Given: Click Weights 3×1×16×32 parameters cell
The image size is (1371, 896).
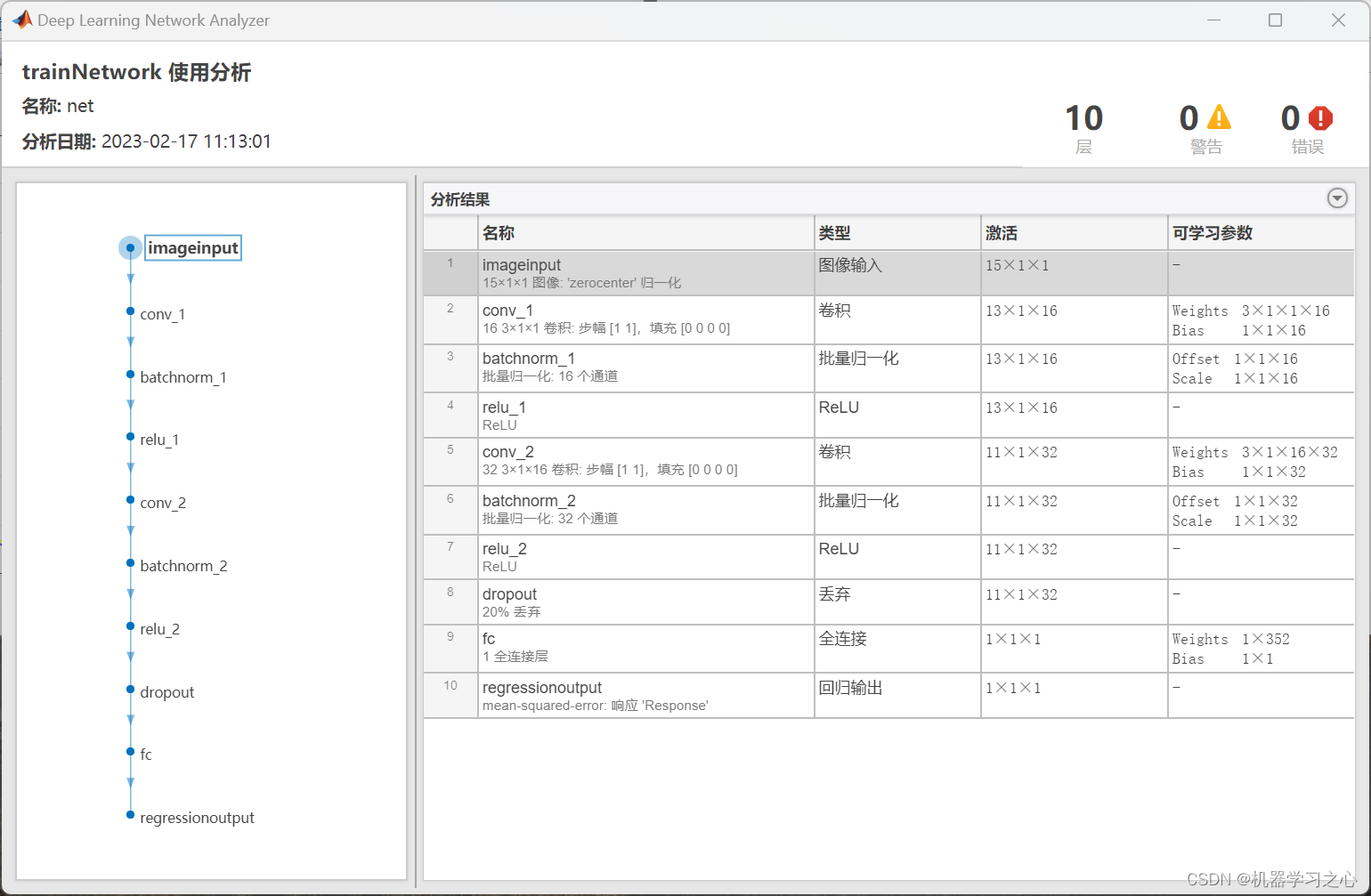Looking at the screenshot, I should click(x=1261, y=462).
